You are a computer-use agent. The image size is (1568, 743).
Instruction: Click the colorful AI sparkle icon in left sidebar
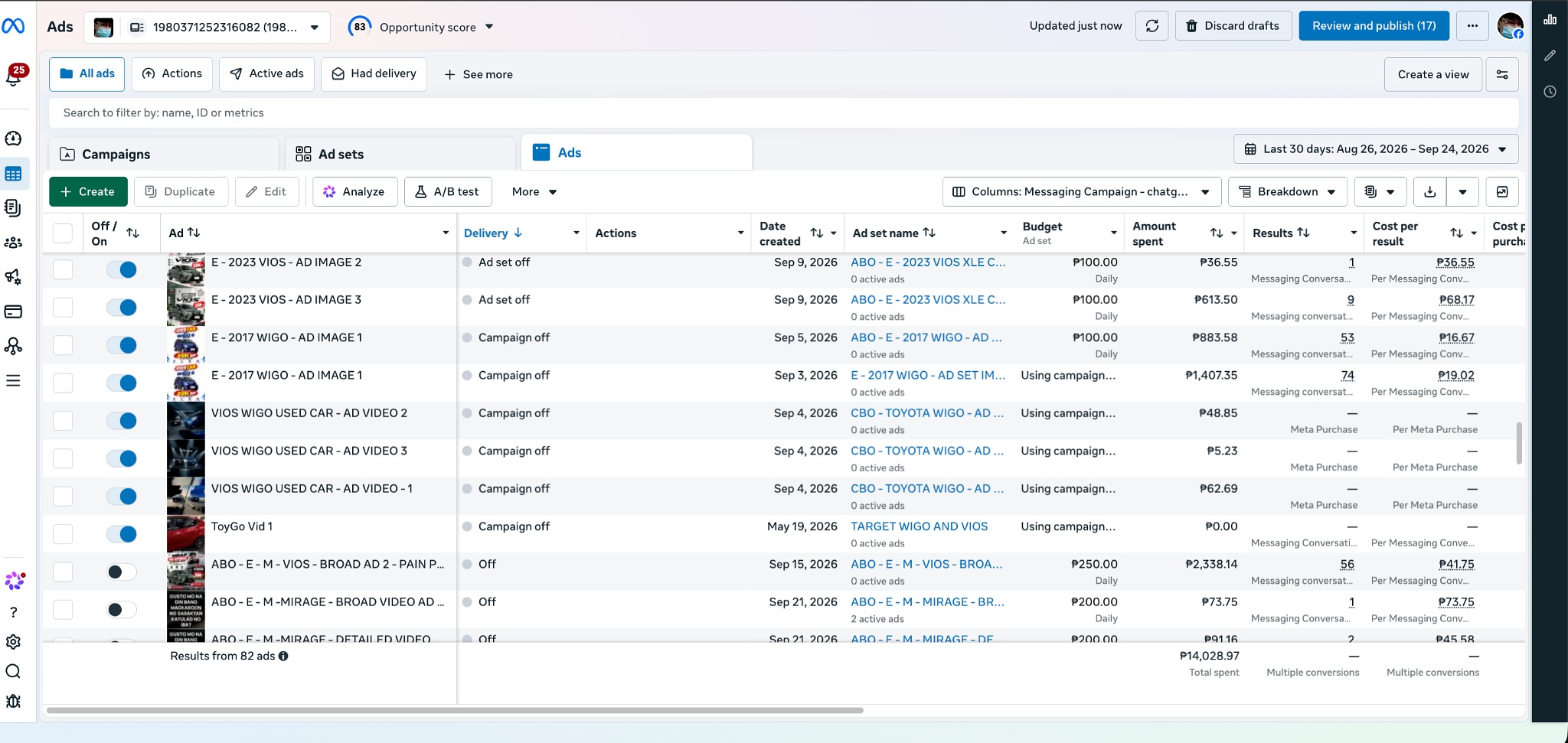click(15, 581)
